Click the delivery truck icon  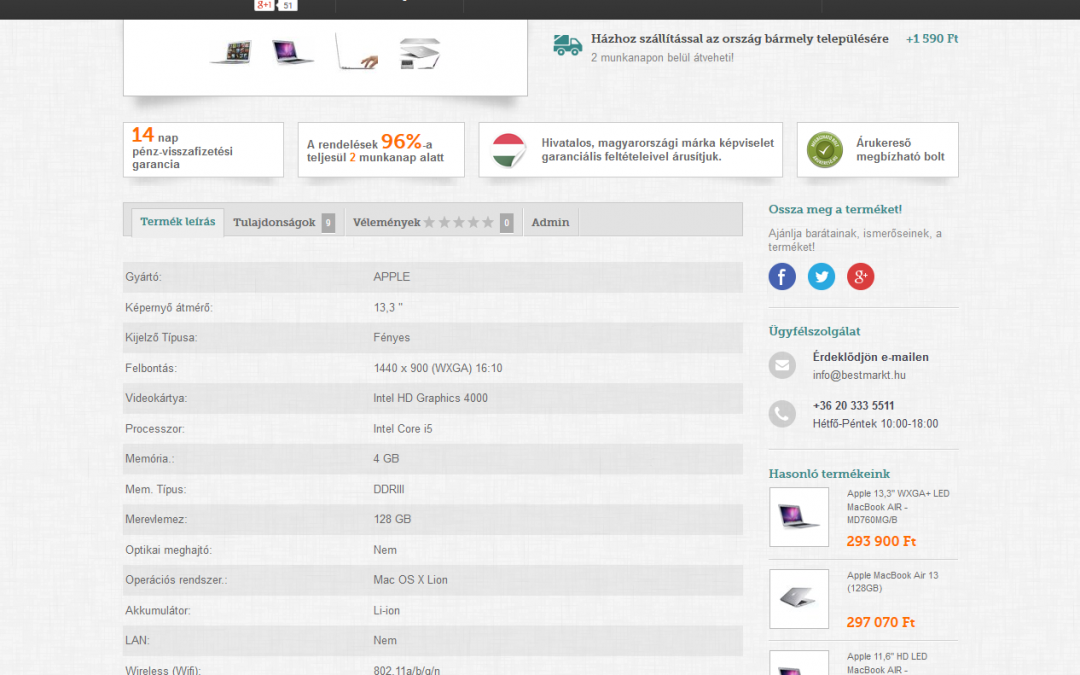coord(568,45)
